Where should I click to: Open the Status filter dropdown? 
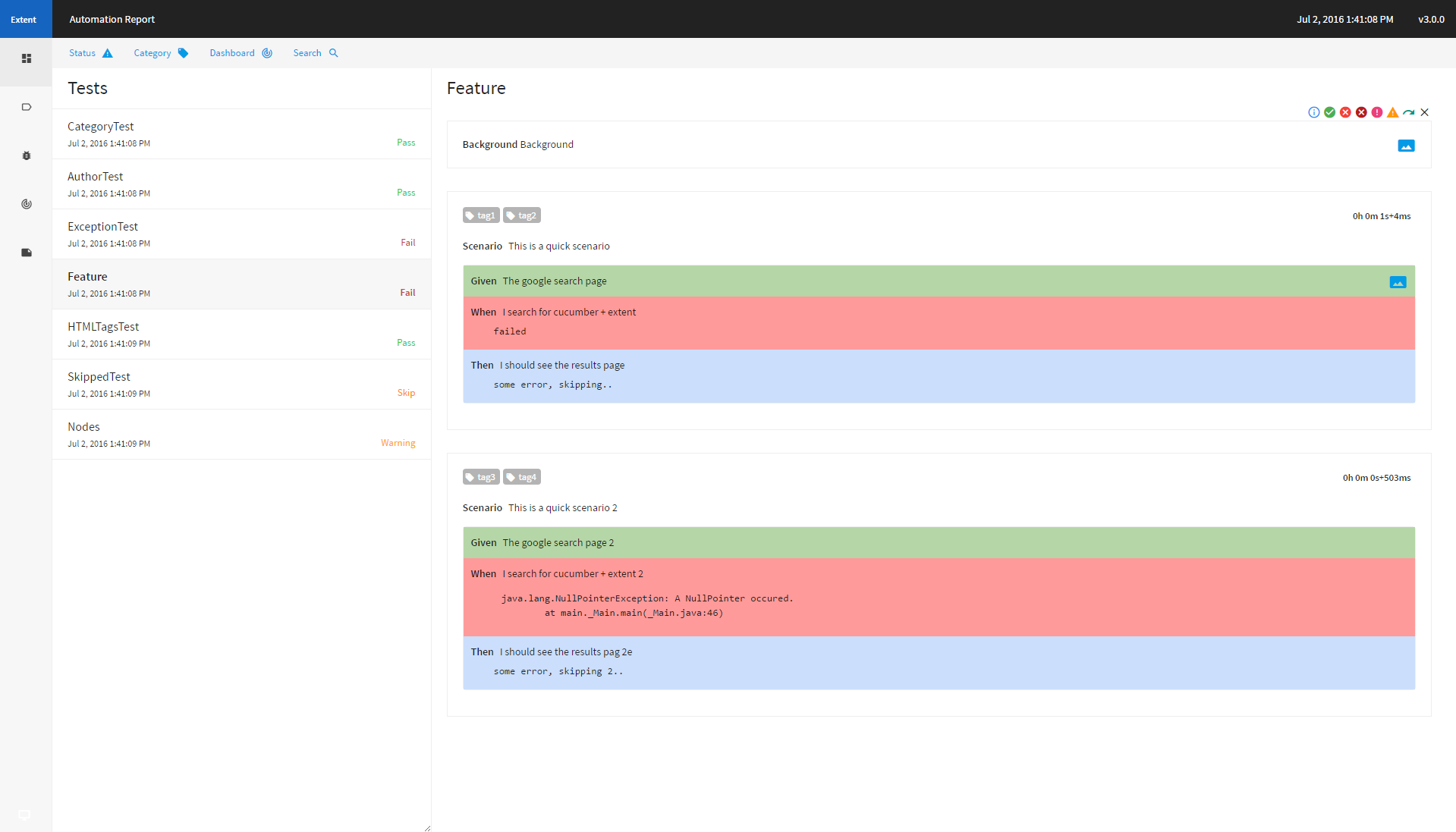pyautogui.click(x=90, y=53)
